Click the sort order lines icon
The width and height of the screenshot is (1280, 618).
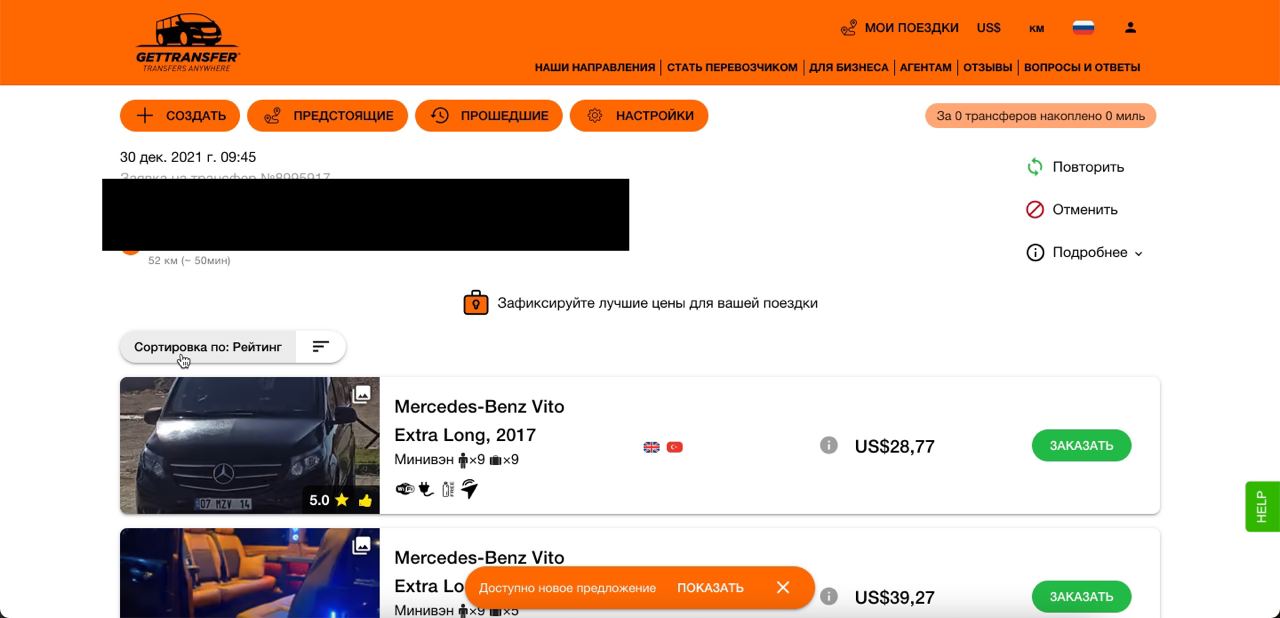320,347
